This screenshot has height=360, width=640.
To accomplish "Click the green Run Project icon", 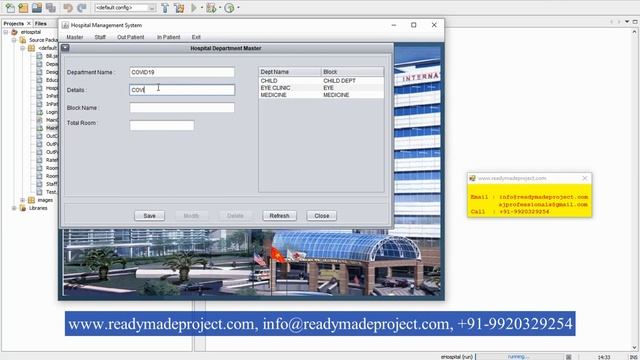I will pos(194,7).
